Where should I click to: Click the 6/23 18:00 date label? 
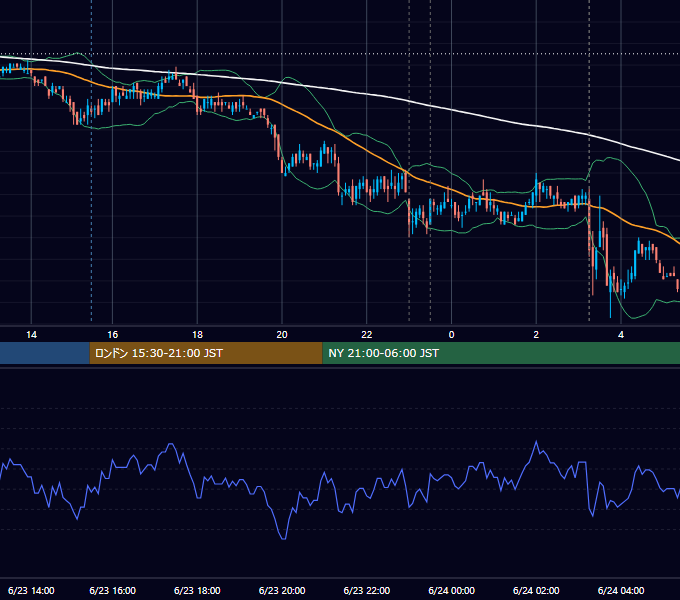(x=197, y=590)
